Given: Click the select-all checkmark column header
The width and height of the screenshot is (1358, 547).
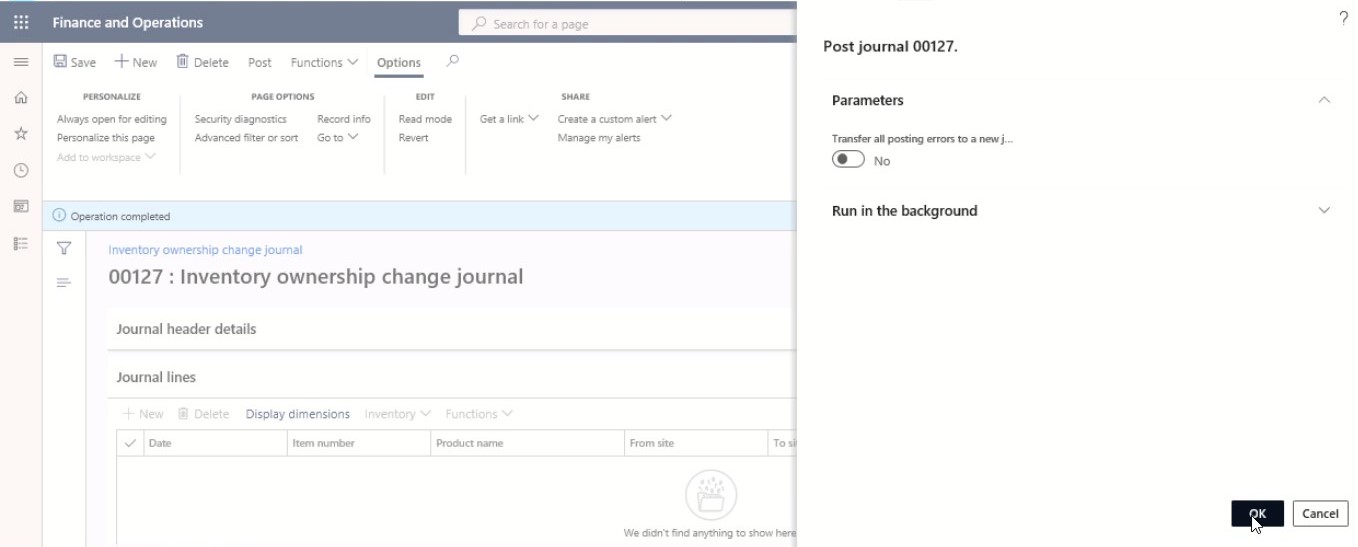Looking at the screenshot, I should [130, 443].
